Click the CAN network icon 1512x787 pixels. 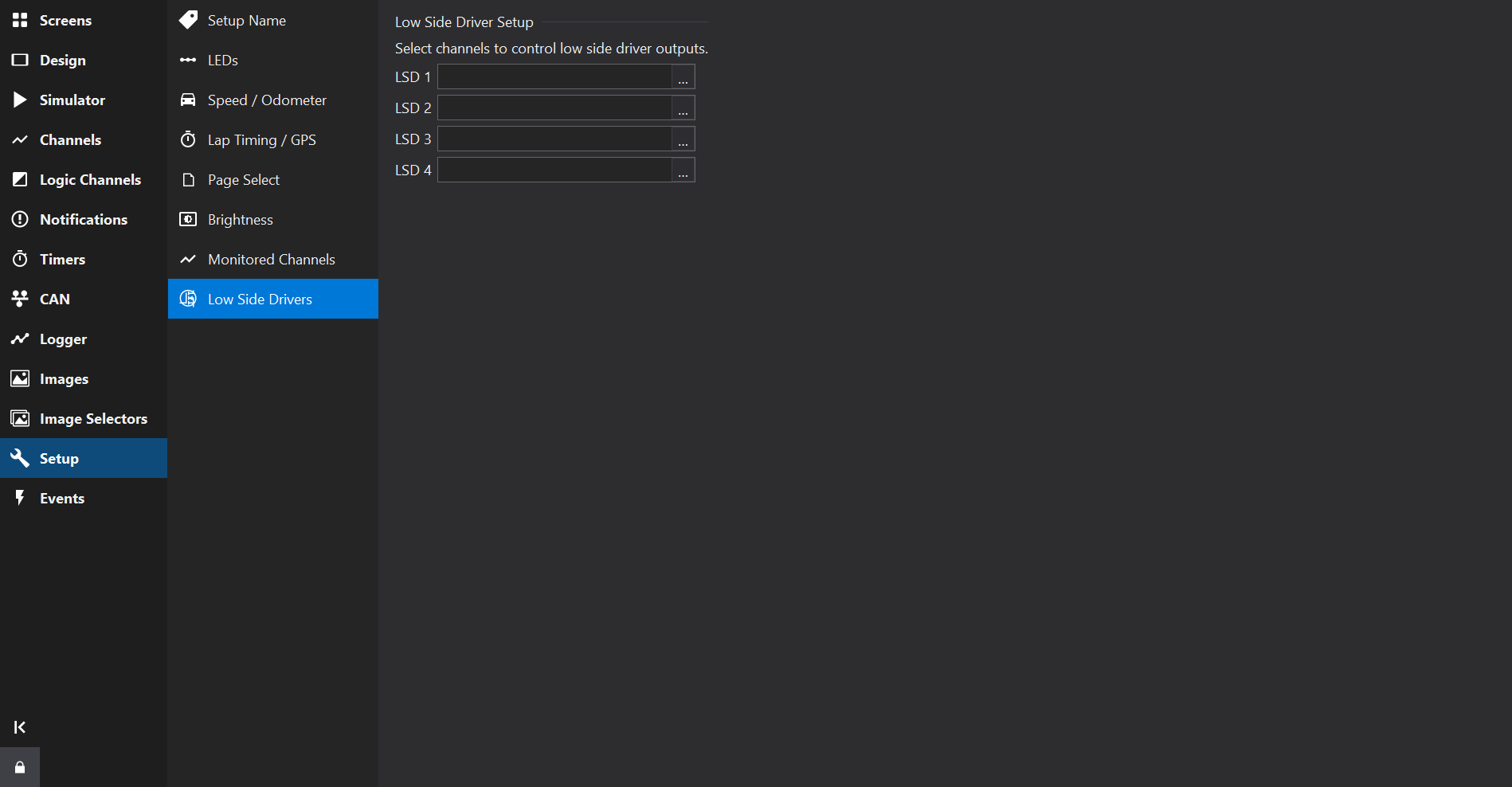pyautogui.click(x=20, y=299)
